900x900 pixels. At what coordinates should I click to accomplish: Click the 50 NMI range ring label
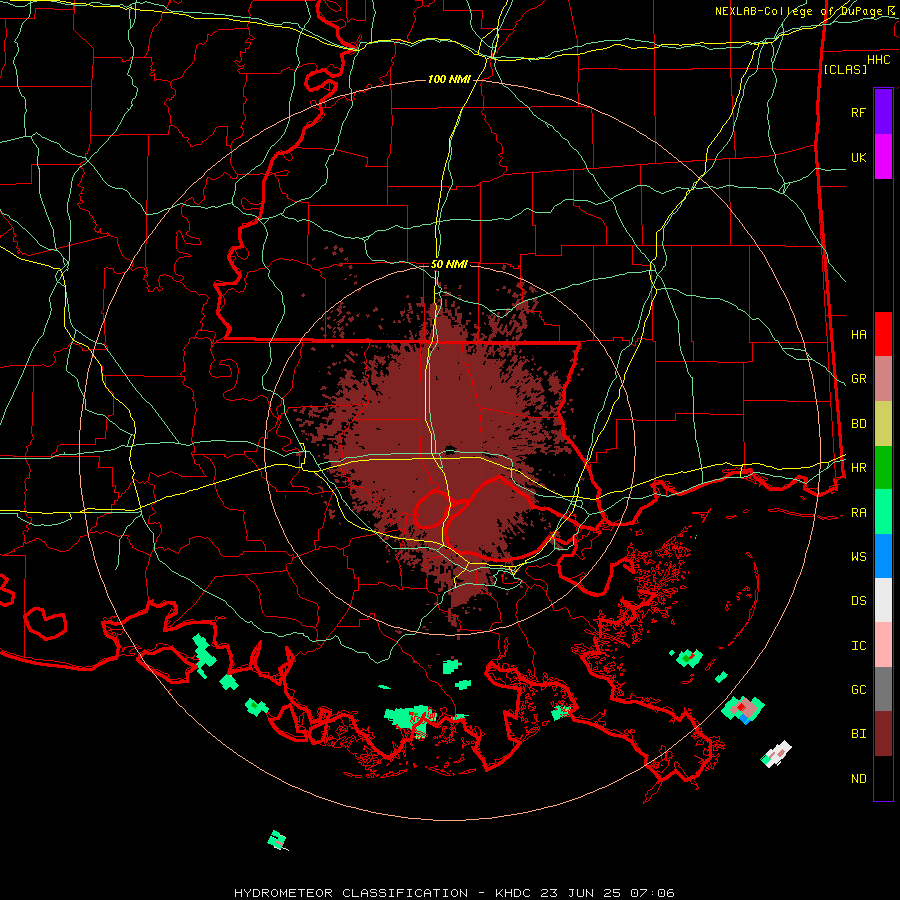pos(449,264)
